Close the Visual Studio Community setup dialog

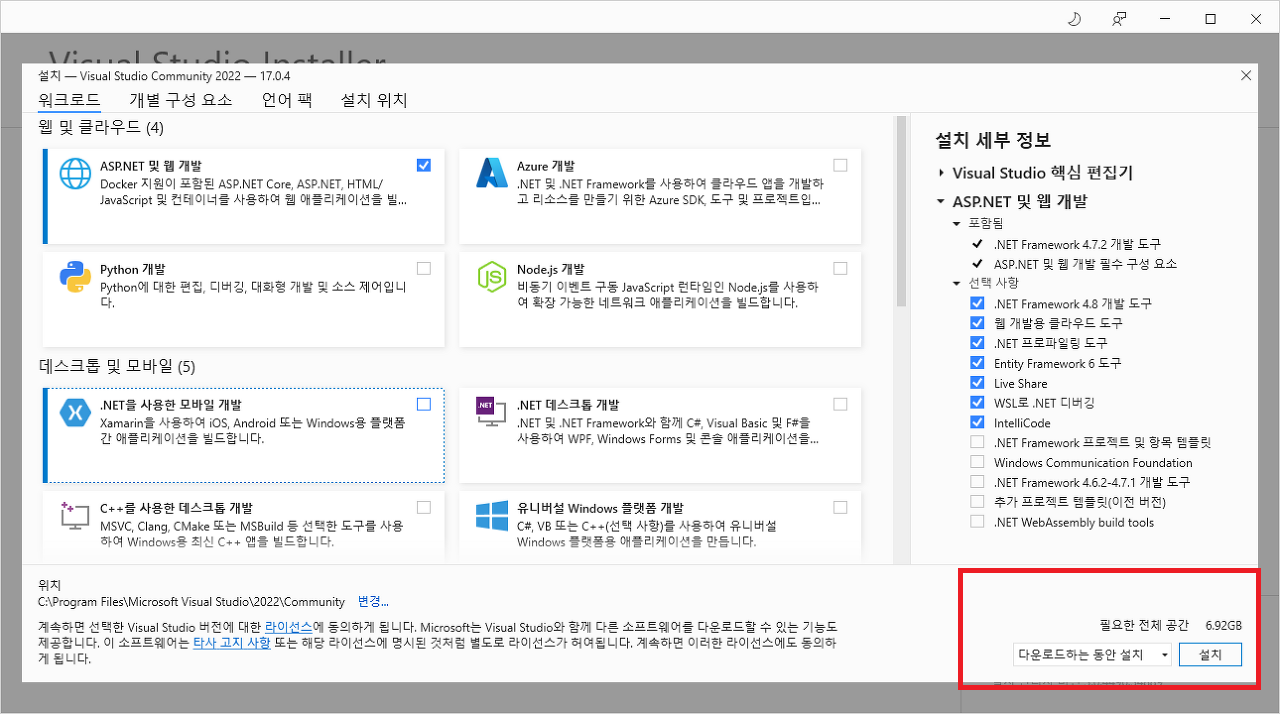[x=1245, y=76]
